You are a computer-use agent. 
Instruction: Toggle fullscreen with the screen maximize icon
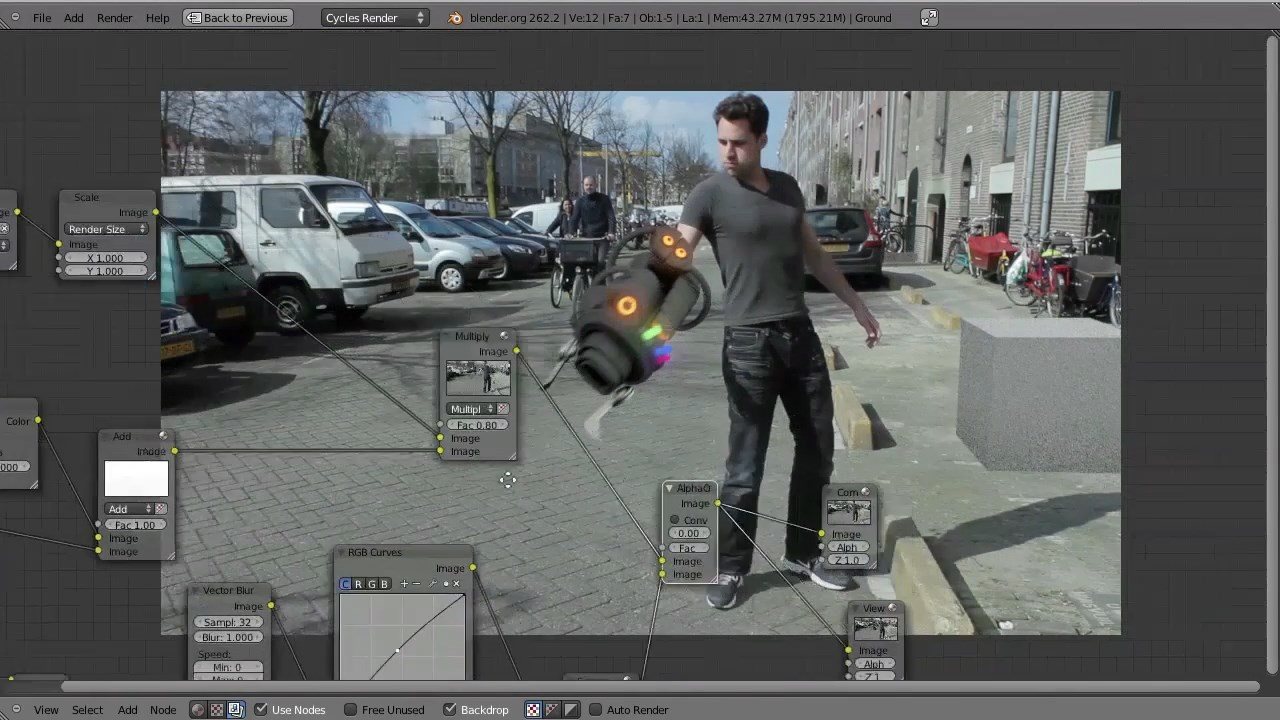929,18
